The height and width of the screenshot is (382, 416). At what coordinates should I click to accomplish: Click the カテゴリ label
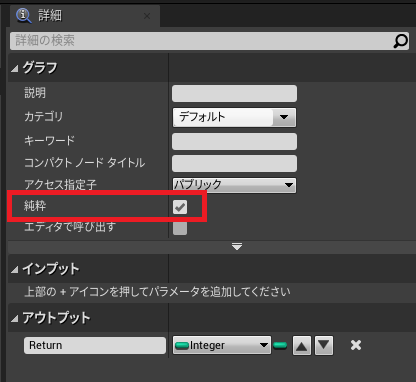pos(43,117)
